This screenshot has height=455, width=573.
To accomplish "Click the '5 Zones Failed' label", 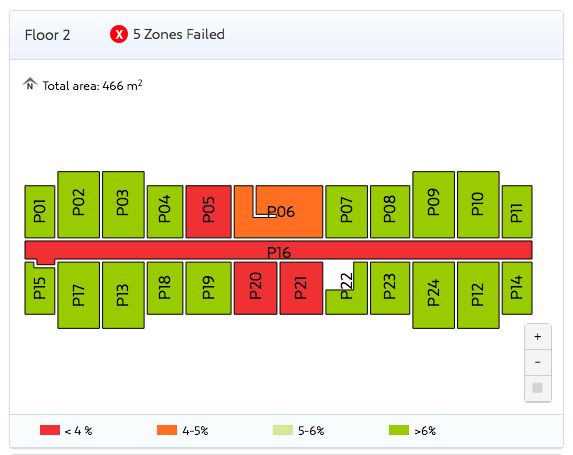I will click(179, 34).
